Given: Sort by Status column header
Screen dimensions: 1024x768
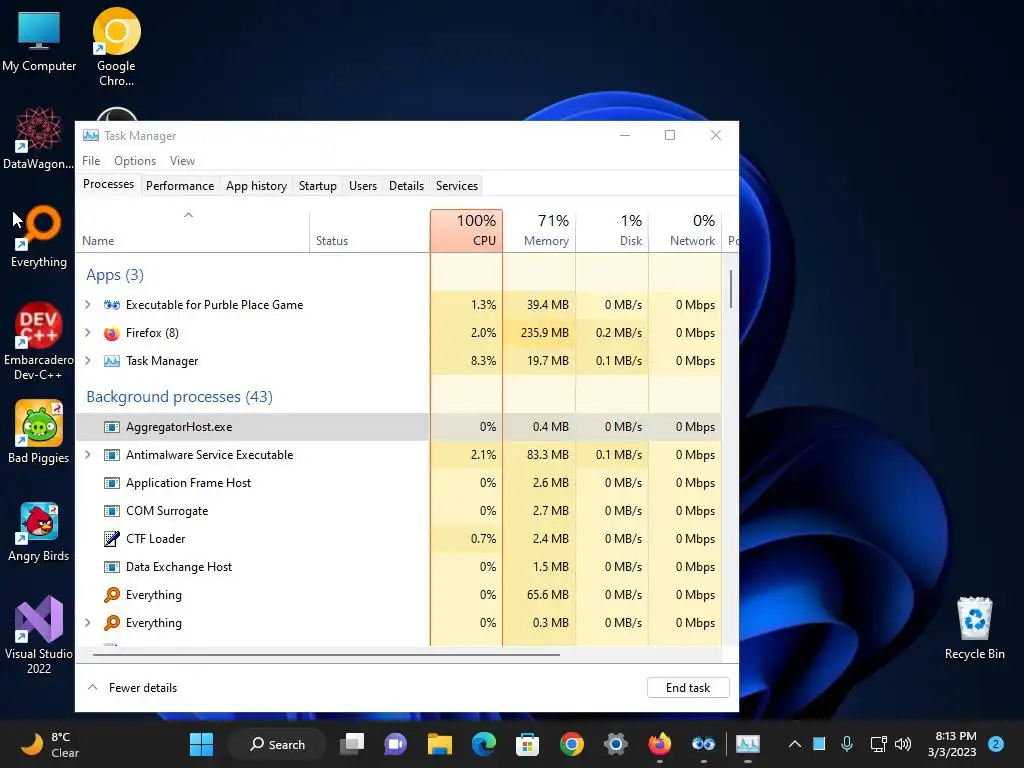Looking at the screenshot, I should (x=370, y=231).
